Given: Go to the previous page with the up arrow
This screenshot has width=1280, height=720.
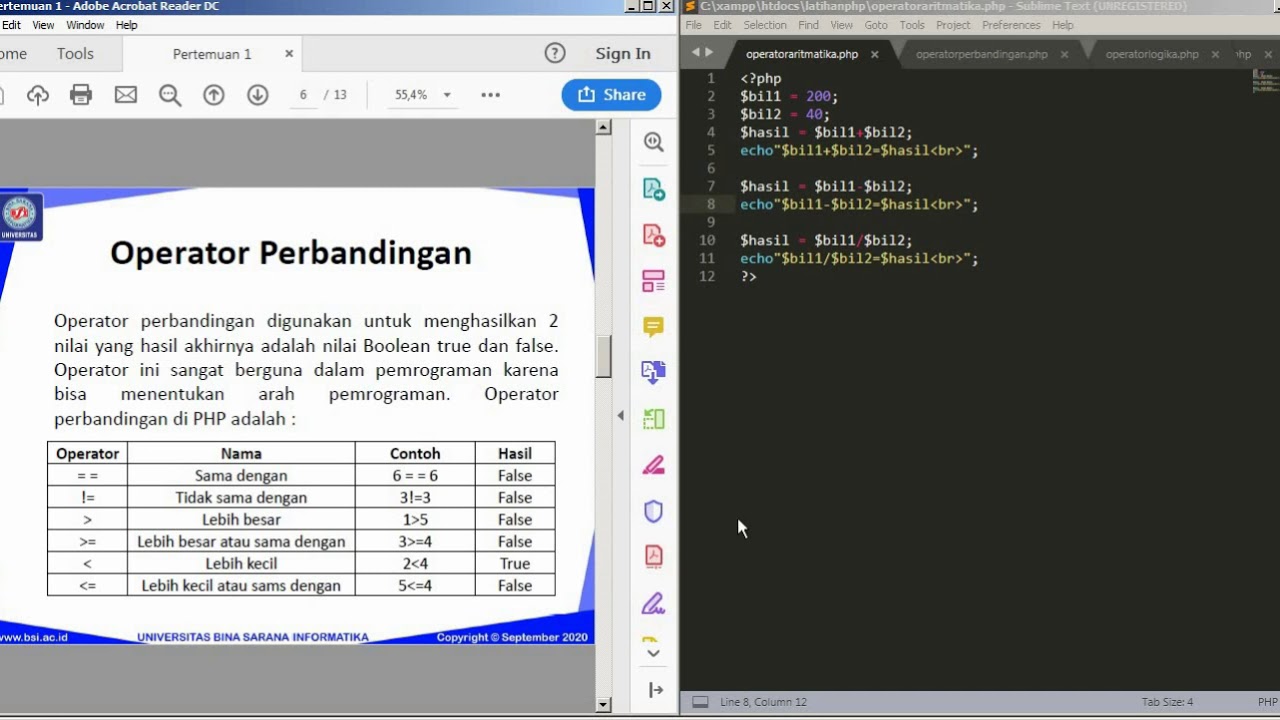Looking at the screenshot, I should 214,95.
